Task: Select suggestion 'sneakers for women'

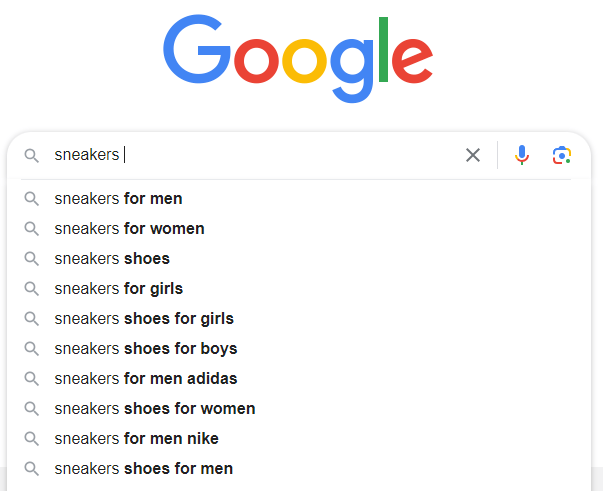Action: (129, 228)
